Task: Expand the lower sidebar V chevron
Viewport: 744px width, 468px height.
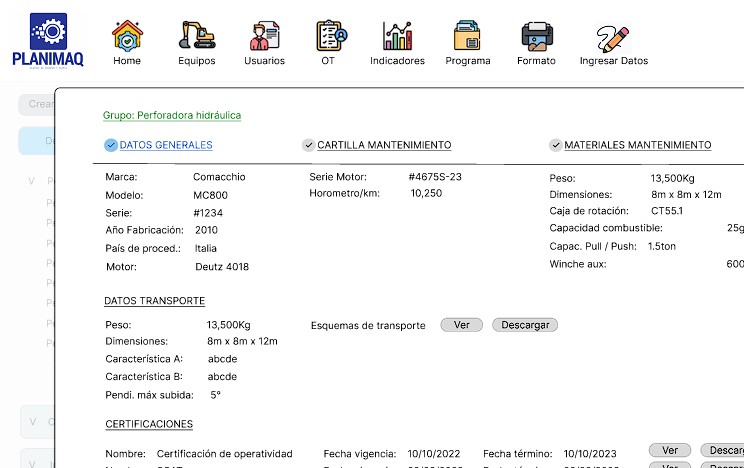Action: [x=31, y=422]
